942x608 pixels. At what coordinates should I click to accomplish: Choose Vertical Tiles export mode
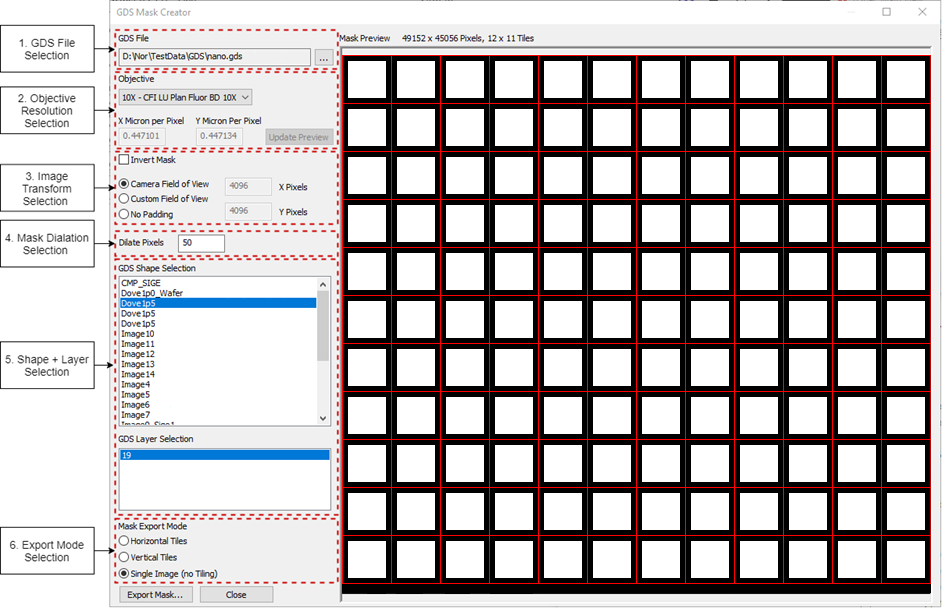point(124,557)
